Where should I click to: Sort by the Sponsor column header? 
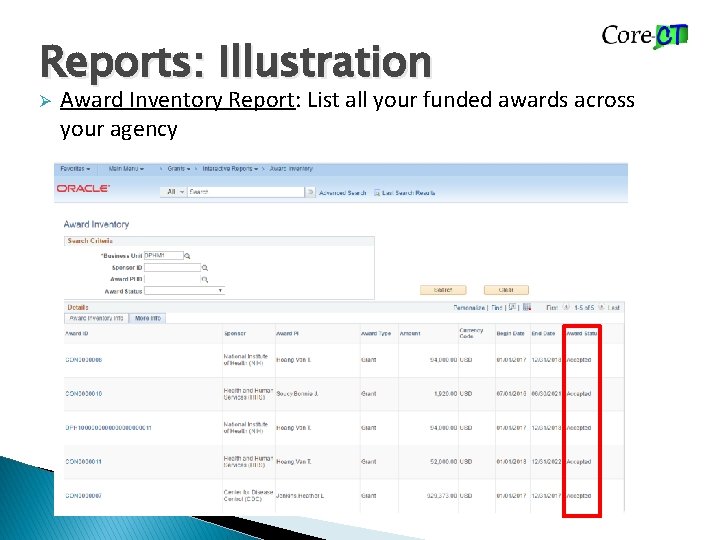click(x=235, y=333)
